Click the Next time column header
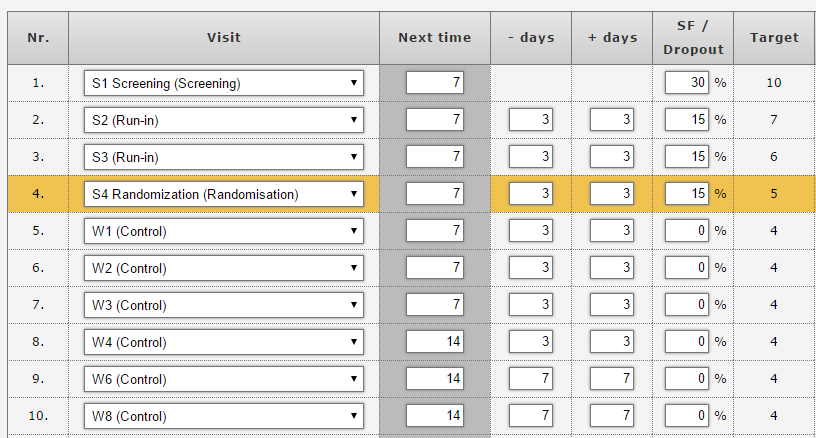Image resolution: width=816 pixels, height=438 pixels. coord(434,38)
